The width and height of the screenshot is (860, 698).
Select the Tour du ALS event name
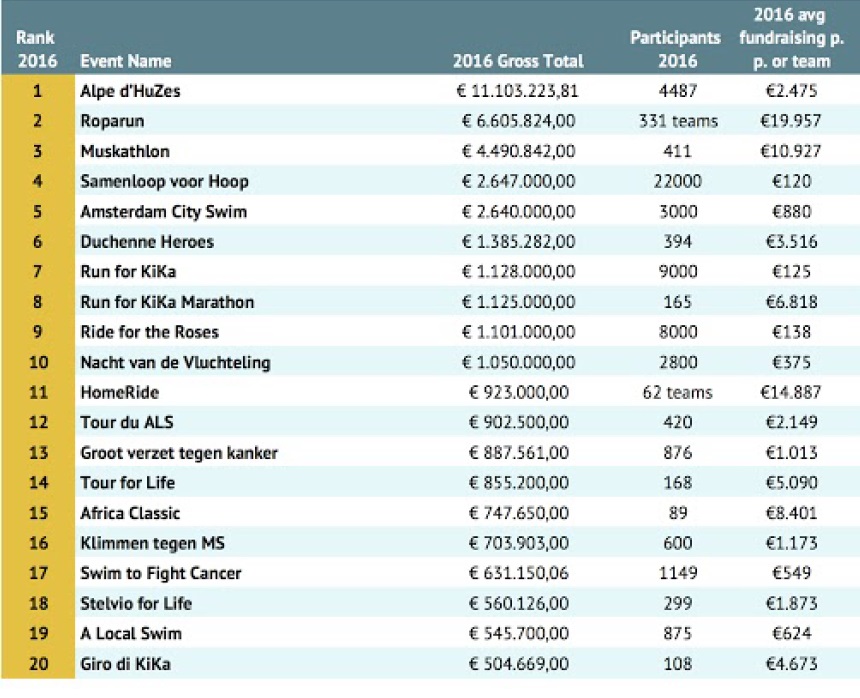tap(127, 422)
